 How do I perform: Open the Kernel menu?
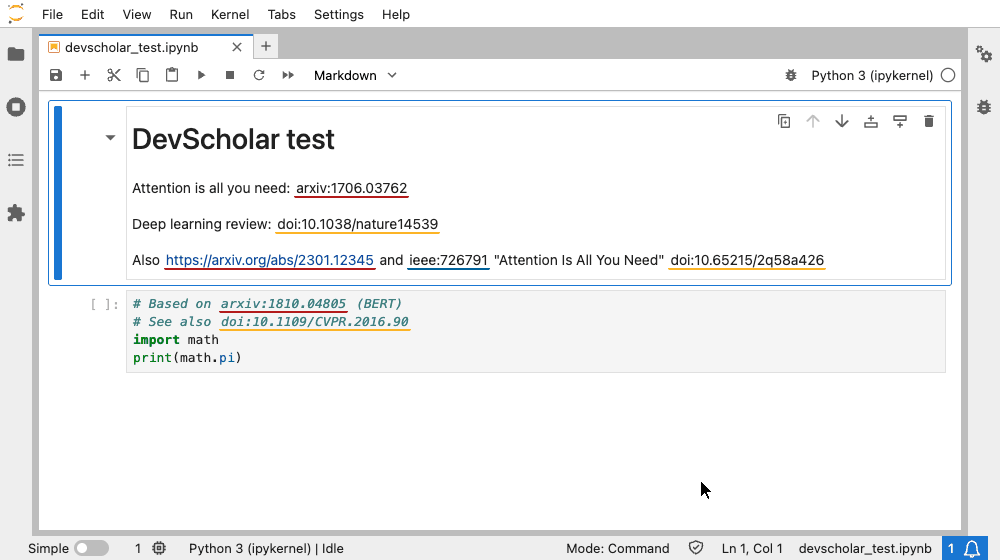point(230,14)
